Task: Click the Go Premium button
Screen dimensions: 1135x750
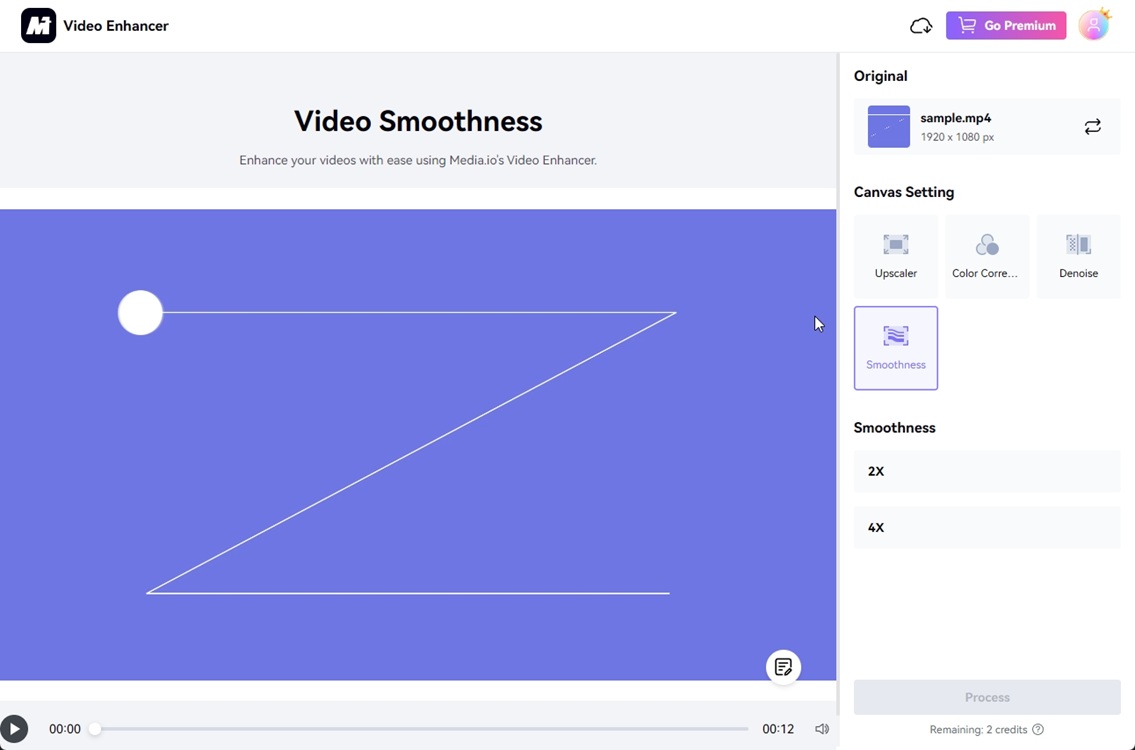Action: tap(1005, 25)
